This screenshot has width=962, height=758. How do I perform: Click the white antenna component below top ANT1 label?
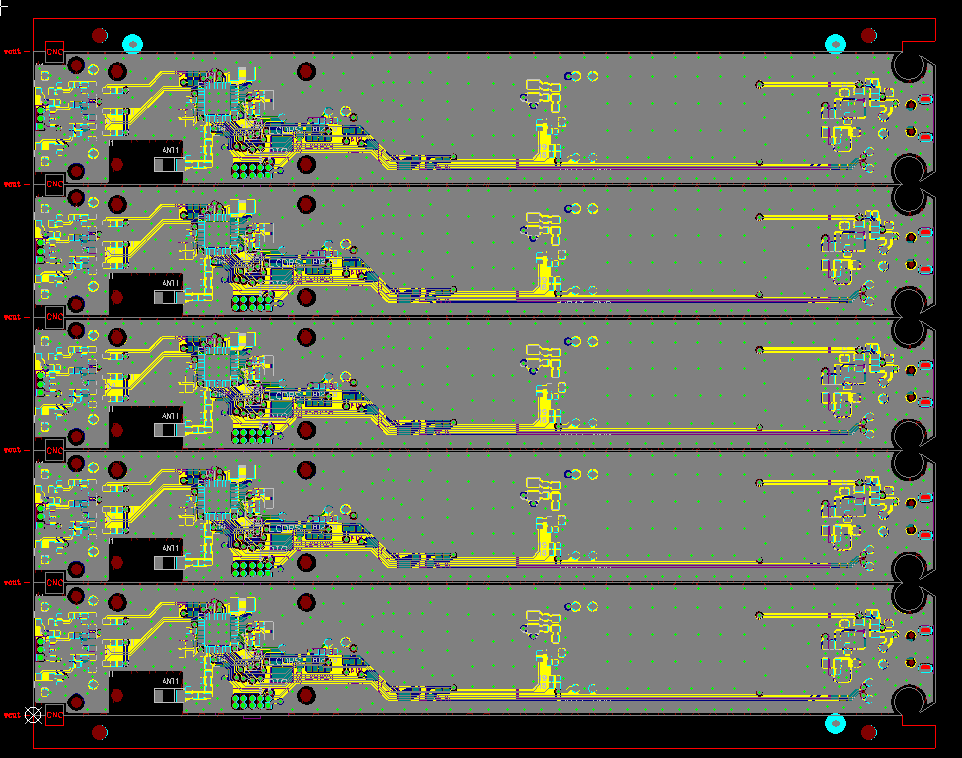[x=168, y=164]
